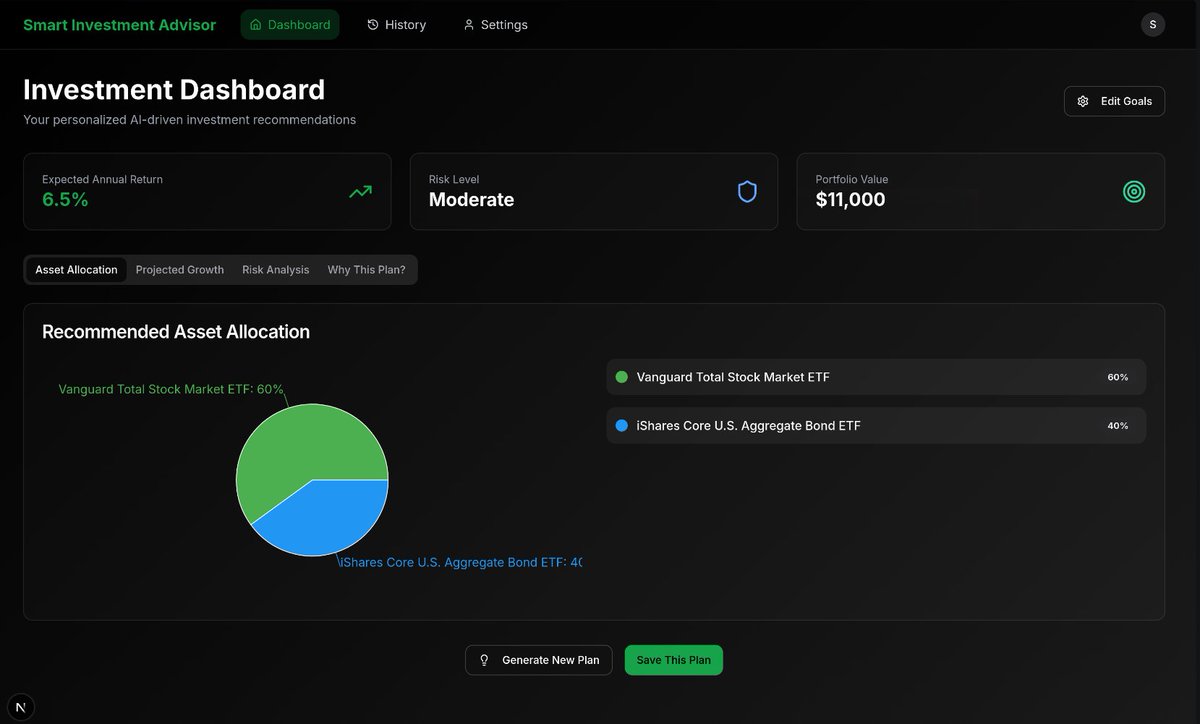This screenshot has height=724, width=1200.
Task: Open the Why This Plan? tab
Action: 367,270
